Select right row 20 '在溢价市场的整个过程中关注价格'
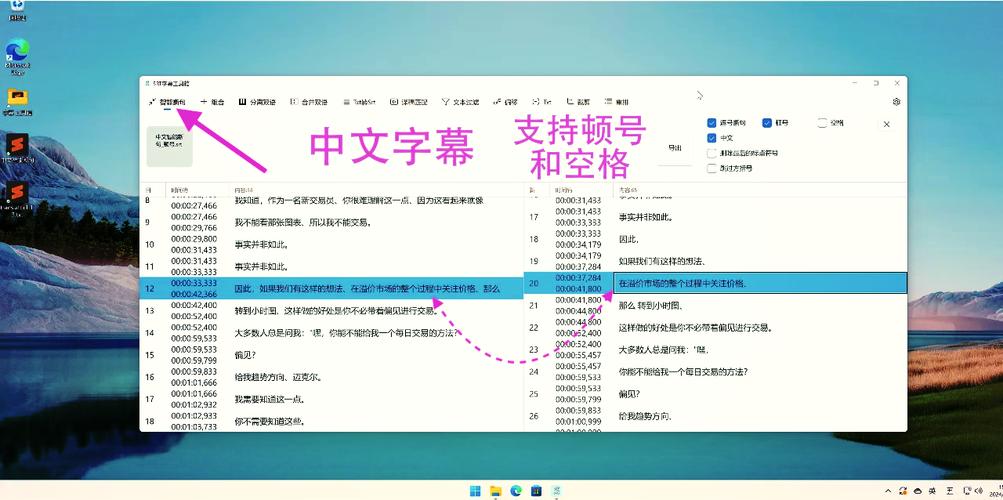The width and height of the screenshot is (1003, 500). [715, 283]
